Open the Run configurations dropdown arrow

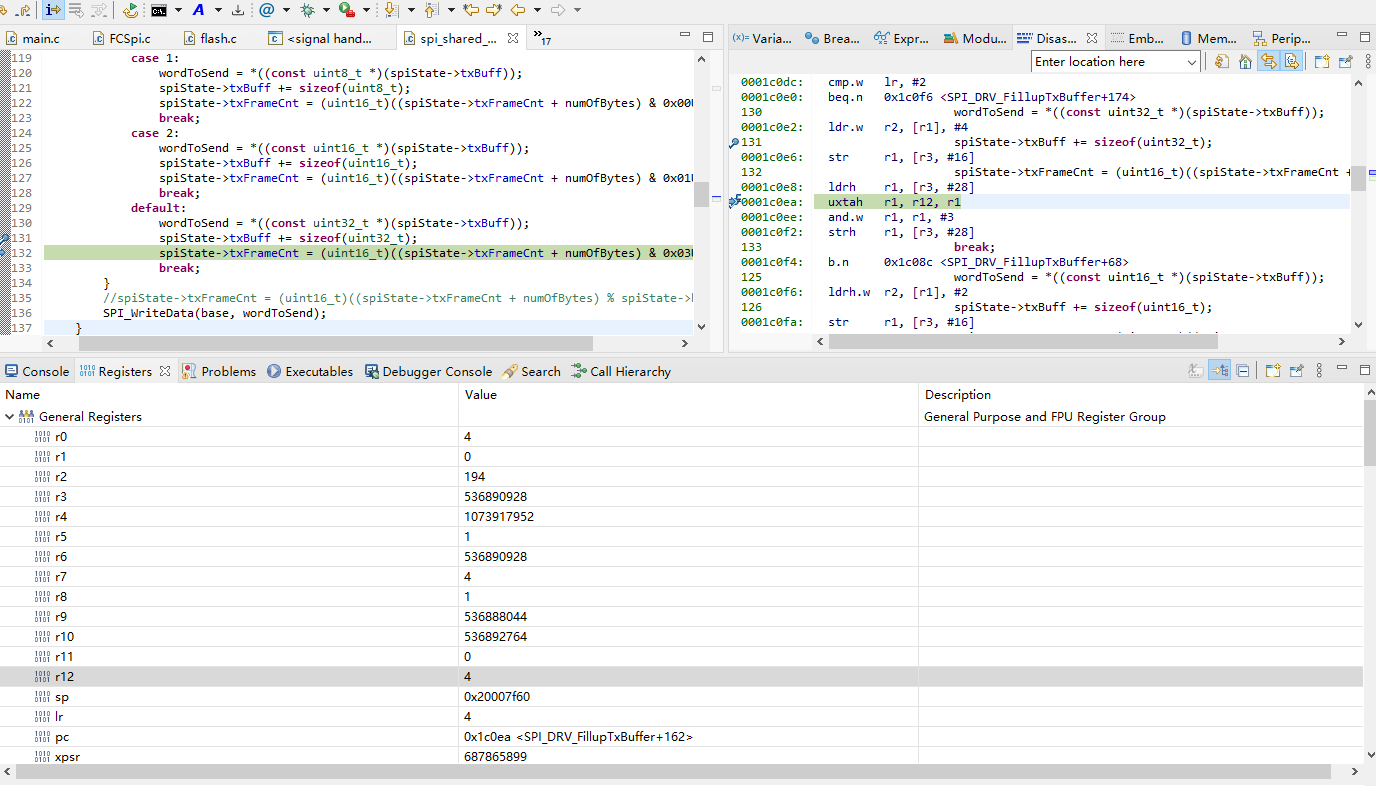pos(365,10)
